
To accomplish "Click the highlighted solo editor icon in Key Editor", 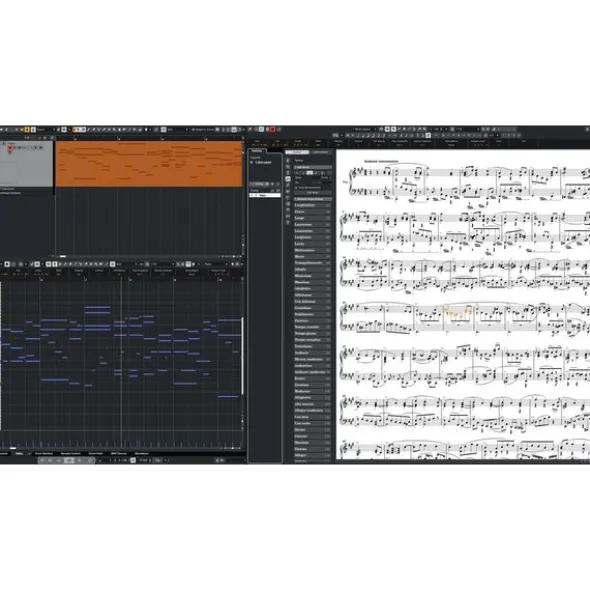I will (7, 264).
